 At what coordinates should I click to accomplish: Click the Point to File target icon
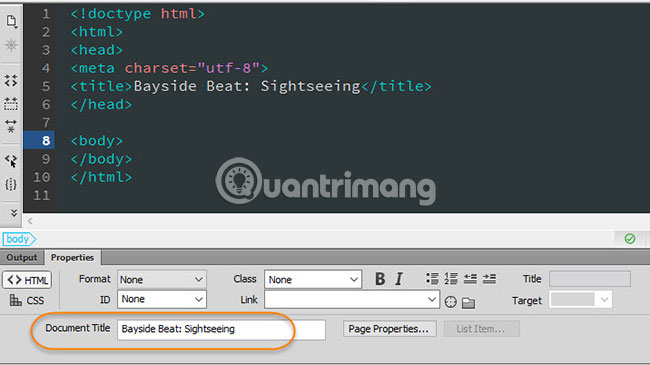tap(451, 302)
